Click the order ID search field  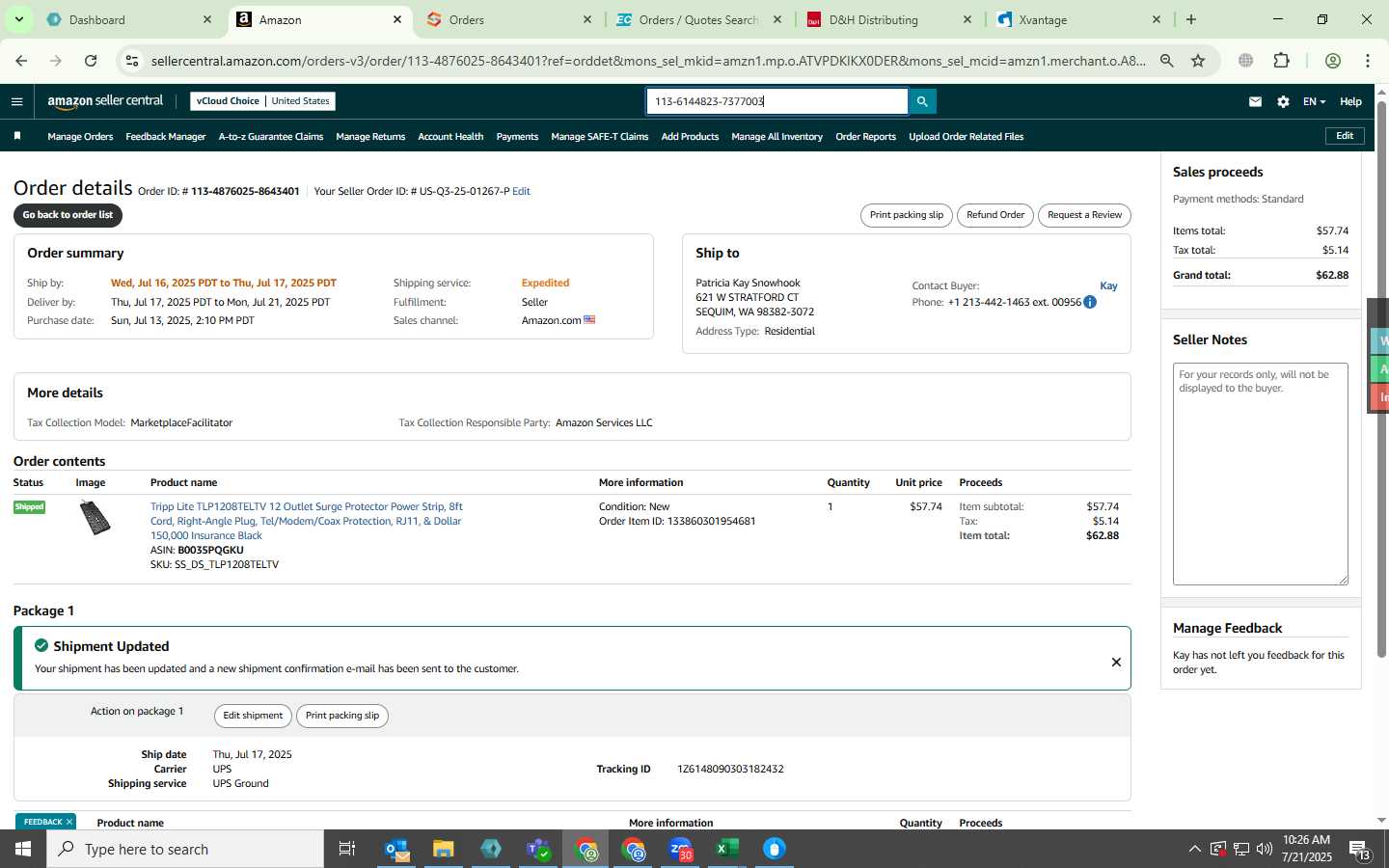click(x=777, y=101)
